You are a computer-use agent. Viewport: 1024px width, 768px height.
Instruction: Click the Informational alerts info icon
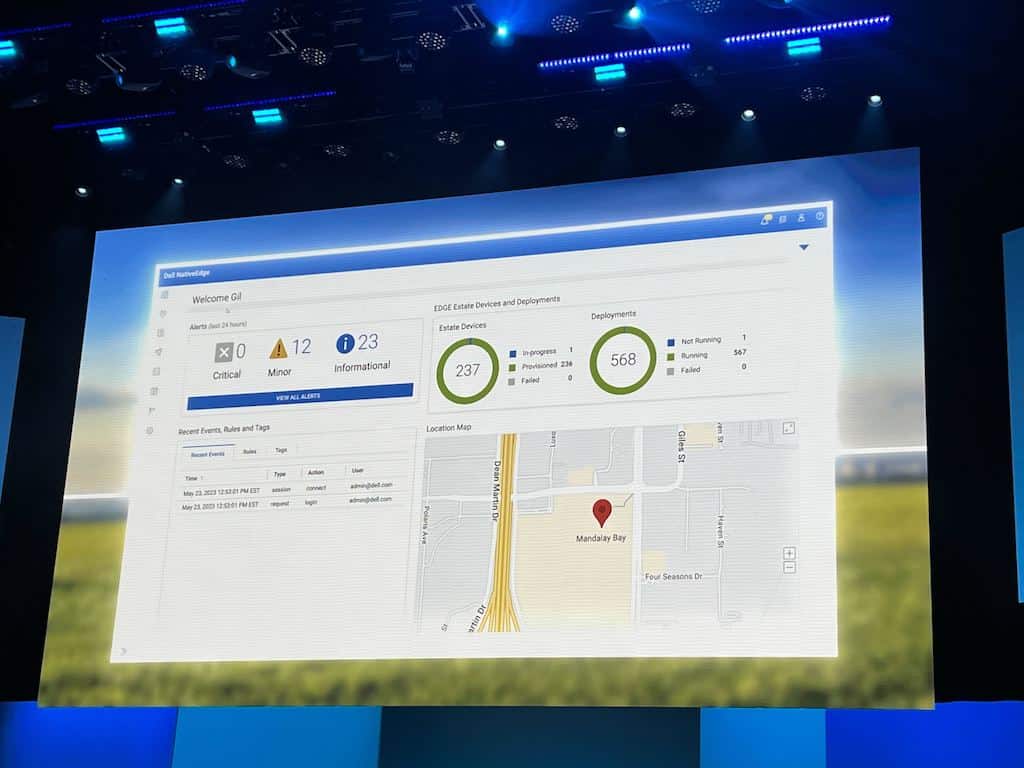point(345,344)
